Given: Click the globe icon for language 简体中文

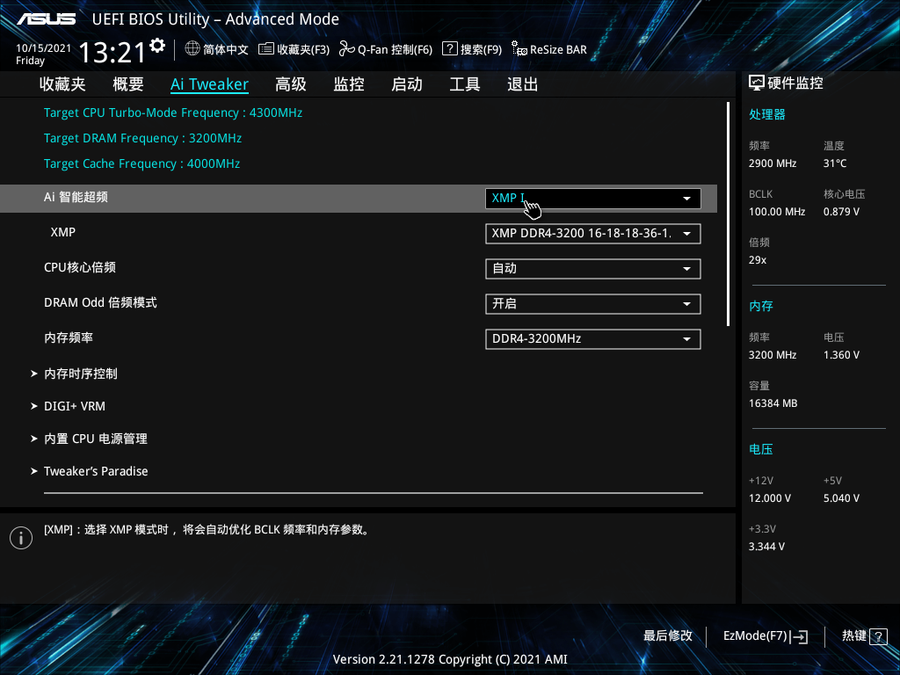Looking at the screenshot, I should [193, 49].
